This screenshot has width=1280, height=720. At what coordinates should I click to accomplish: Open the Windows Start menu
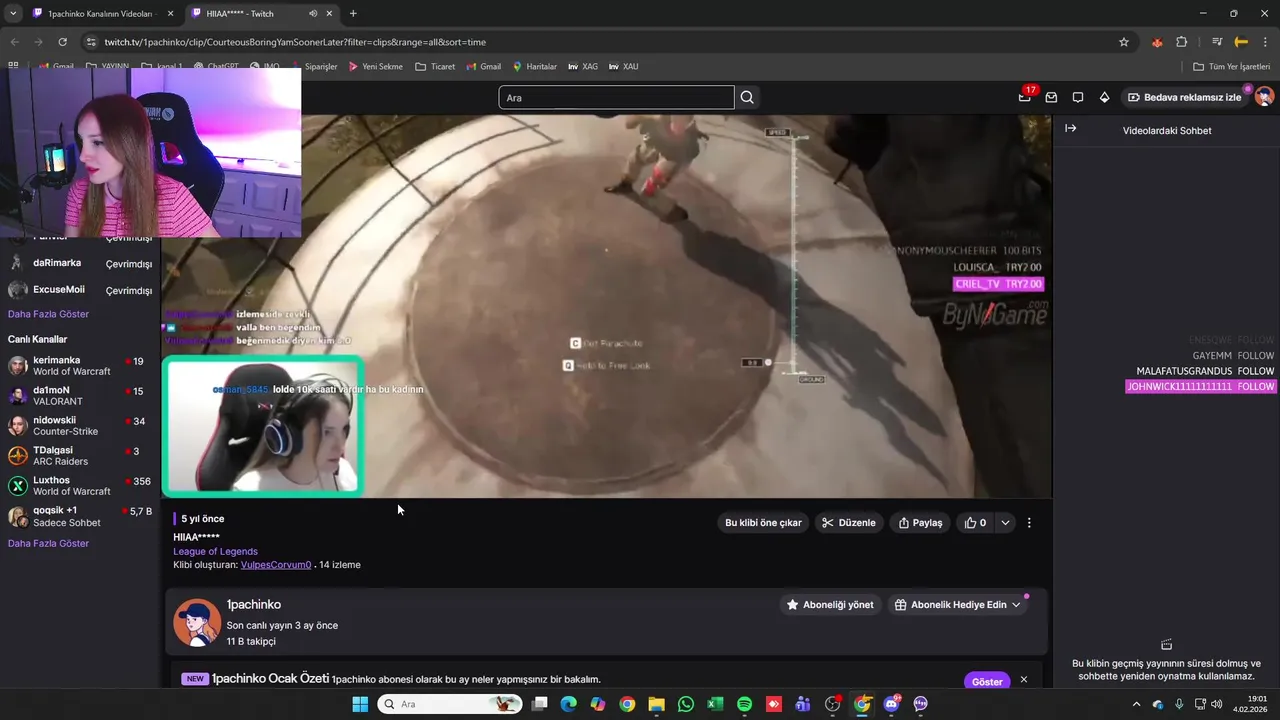click(359, 704)
